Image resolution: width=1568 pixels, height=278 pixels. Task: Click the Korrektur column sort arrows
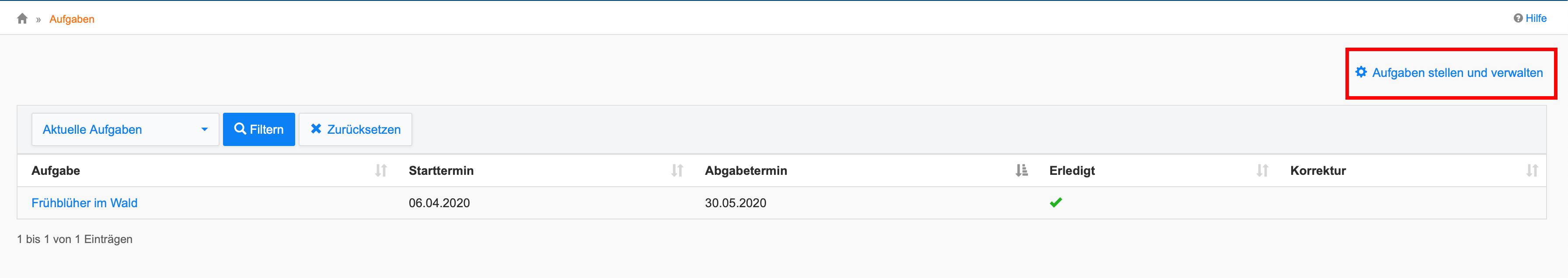[x=1532, y=171]
